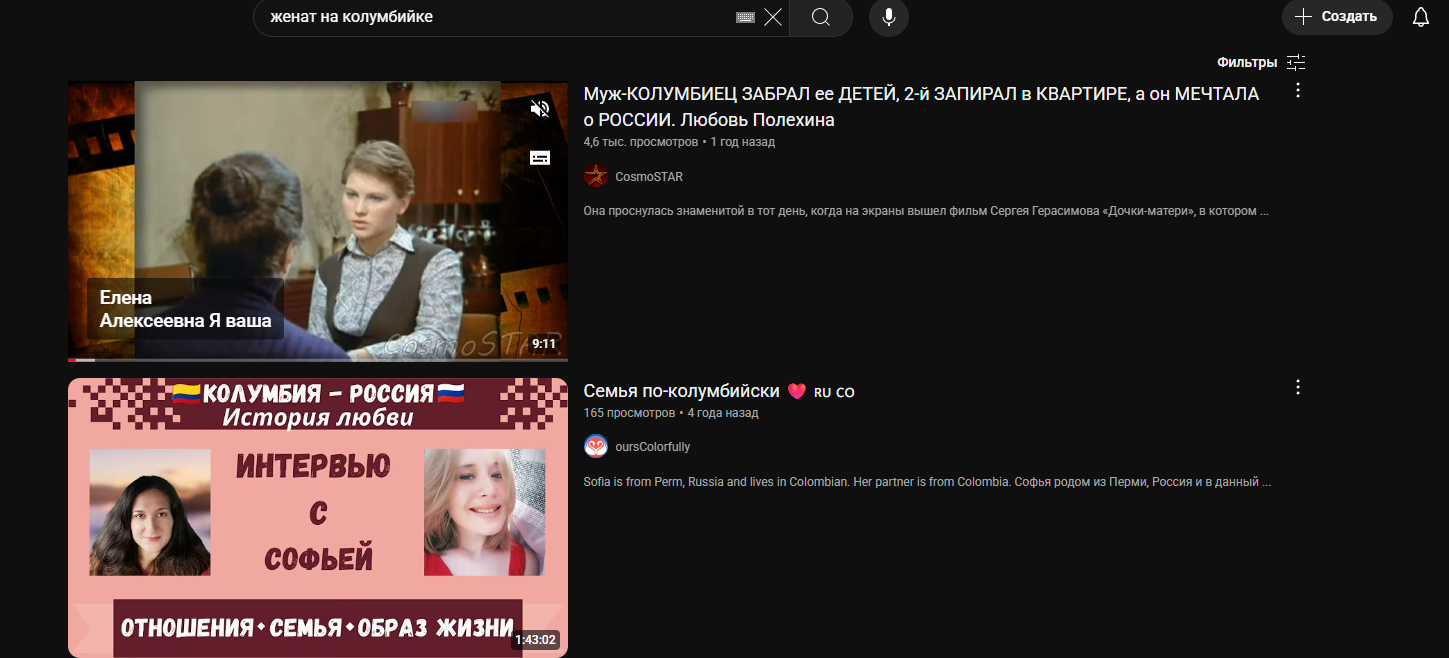Click the Елена Алексеевна Я ваша caption

click(185, 309)
